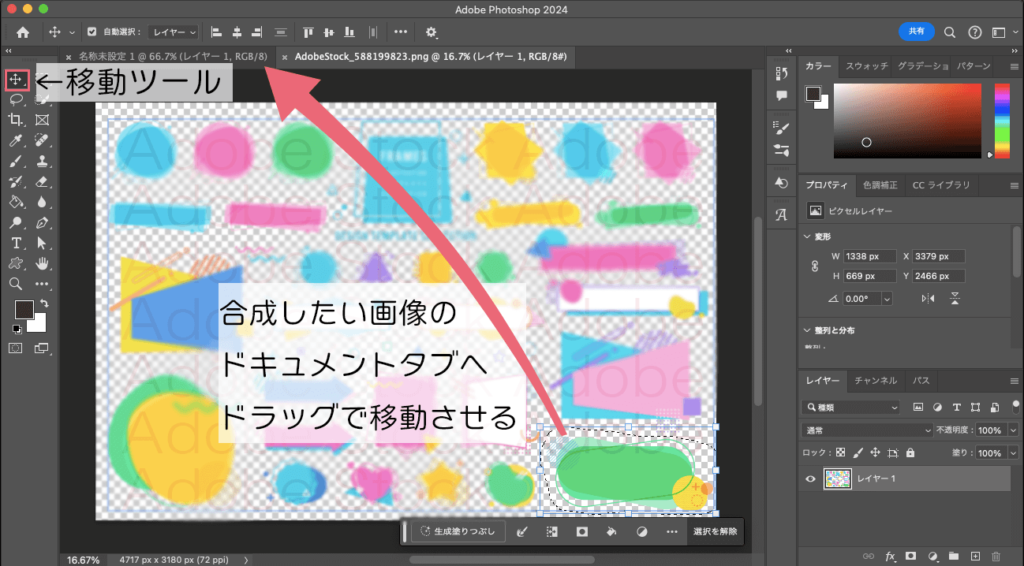Screen dimensions: 1024x566
Task: Hide レイヤー 1 with the eye icon
Action: pyautogui.click(x=810, y=479)
